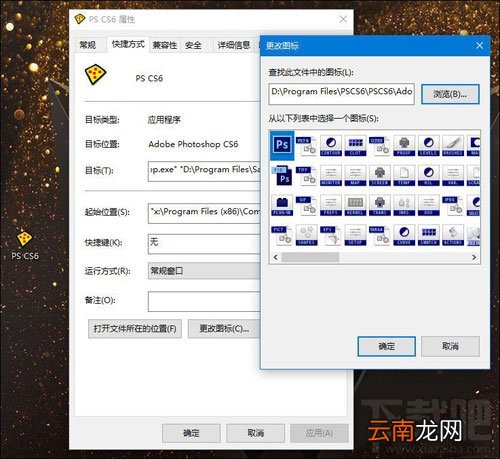Click the icon list scroll left arrow

276,257
